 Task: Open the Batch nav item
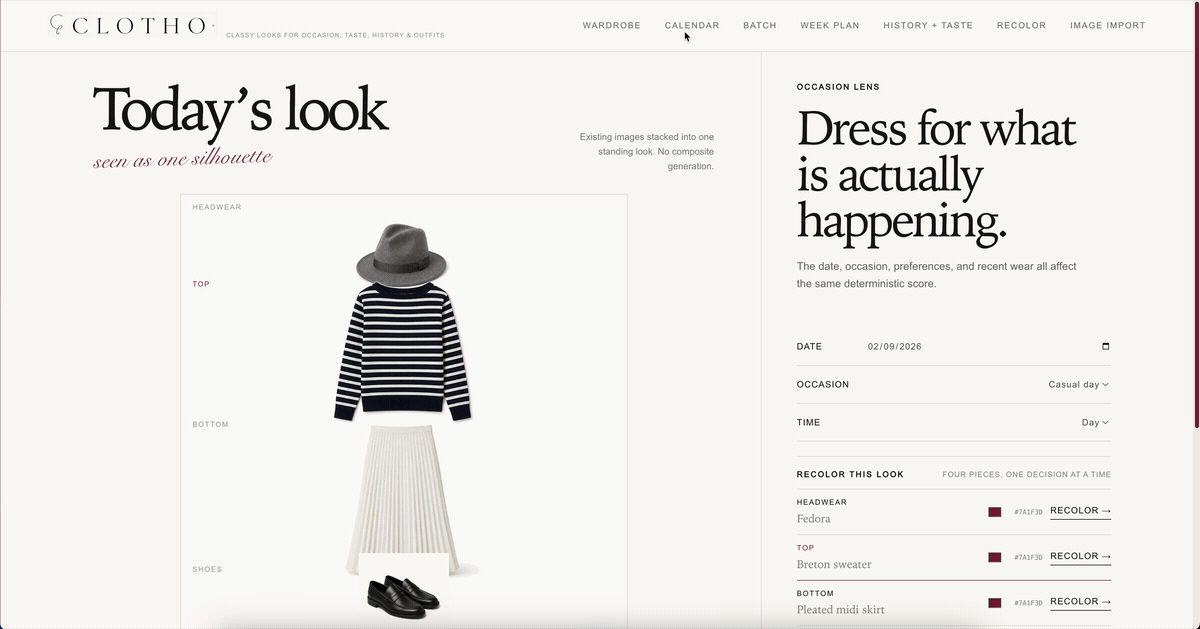pos(760,25)
